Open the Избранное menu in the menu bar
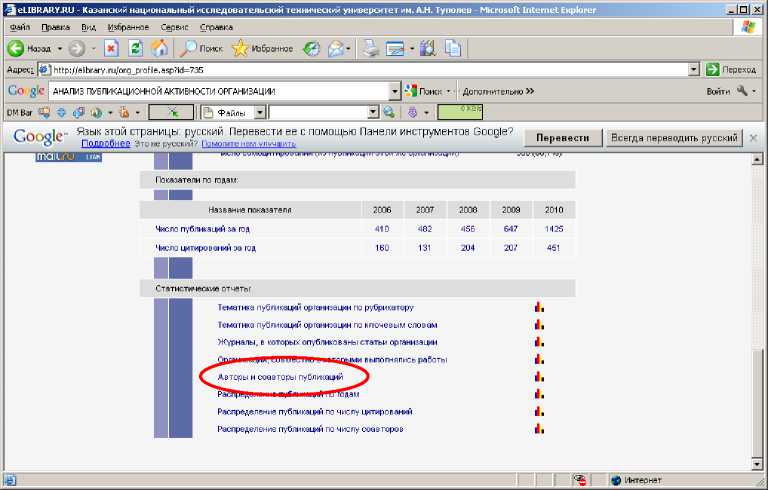This screenshot has width=768, height=490. pos(128,27)
